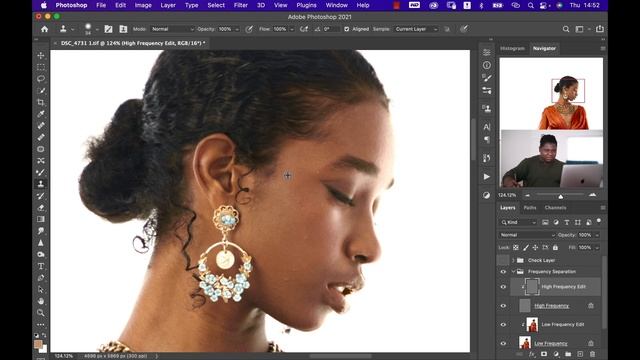Click Navigator zoom in large mountains button

click(x=592, y=196)
